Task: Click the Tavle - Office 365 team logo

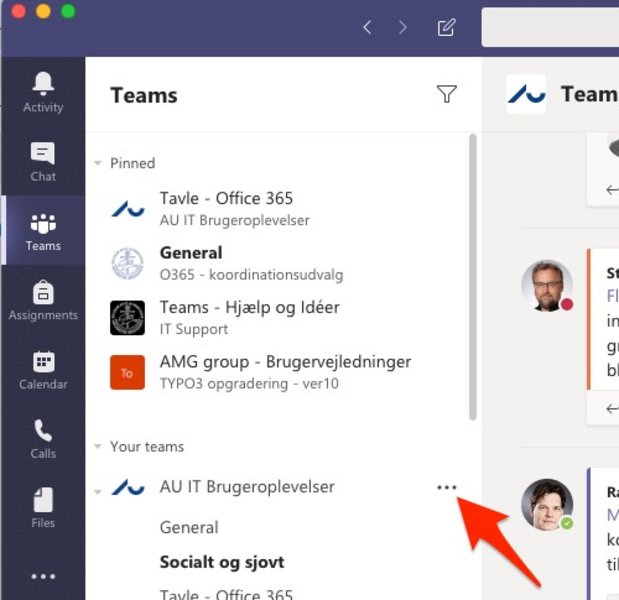Action: (x=128, y=209)
